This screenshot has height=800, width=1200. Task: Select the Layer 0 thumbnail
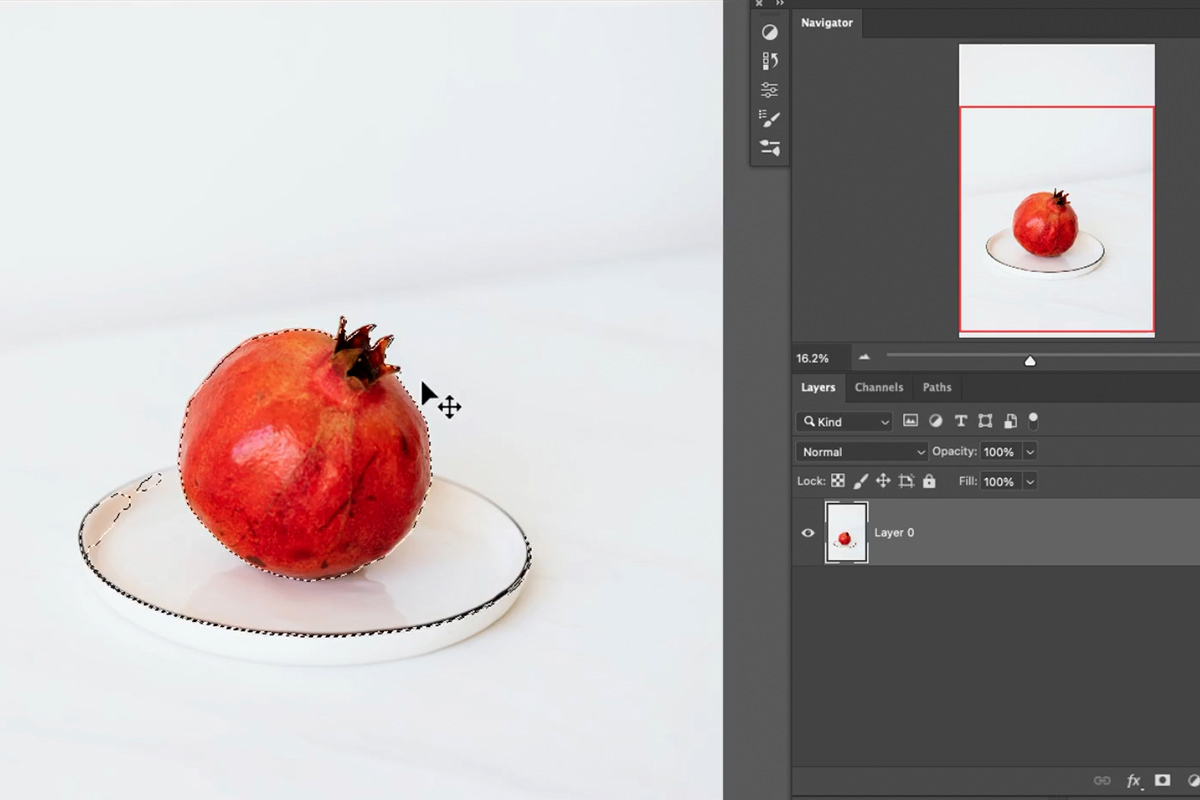click(x=846, y=532)
